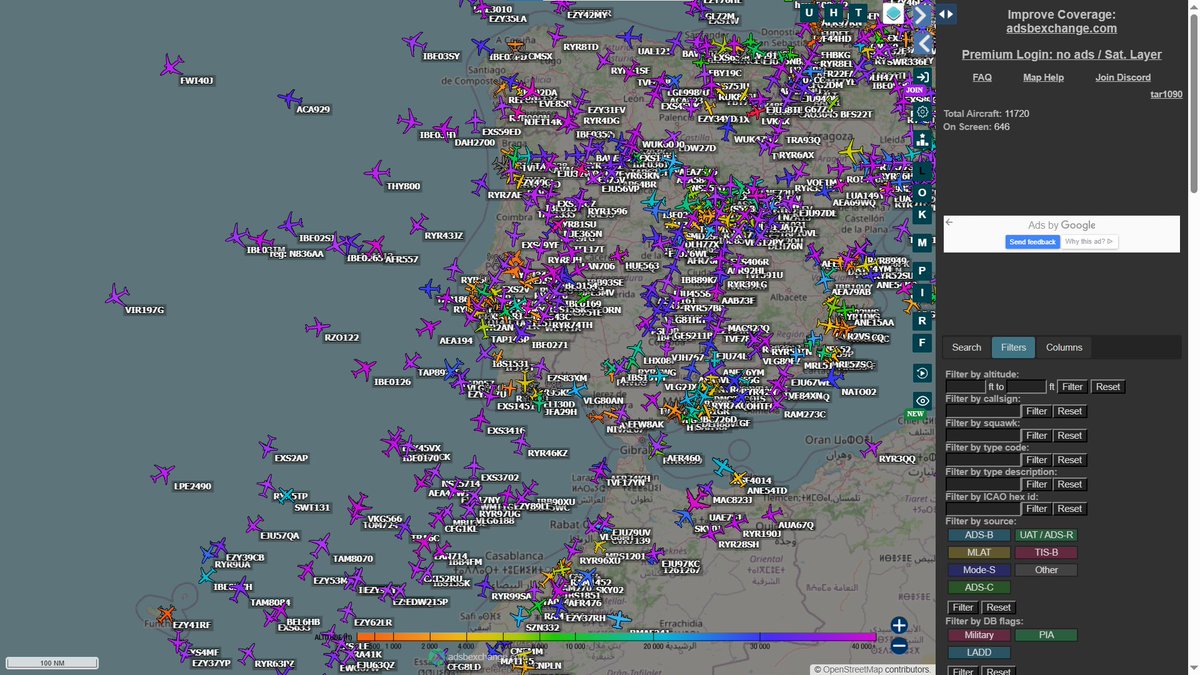
Task: Select aircraft THY800 on the map
Action: [376, 173]
